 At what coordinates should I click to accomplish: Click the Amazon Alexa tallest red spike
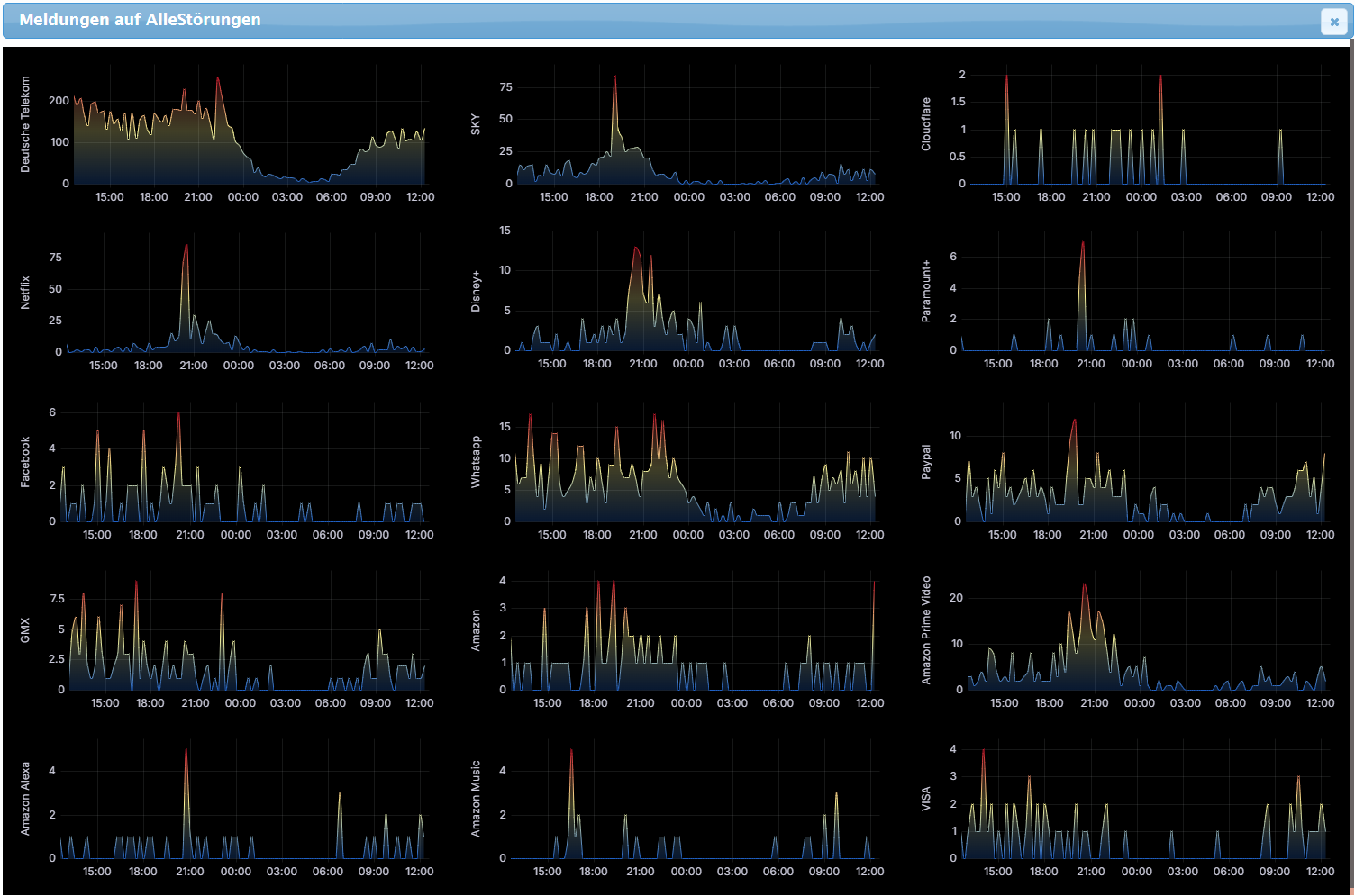186,751
